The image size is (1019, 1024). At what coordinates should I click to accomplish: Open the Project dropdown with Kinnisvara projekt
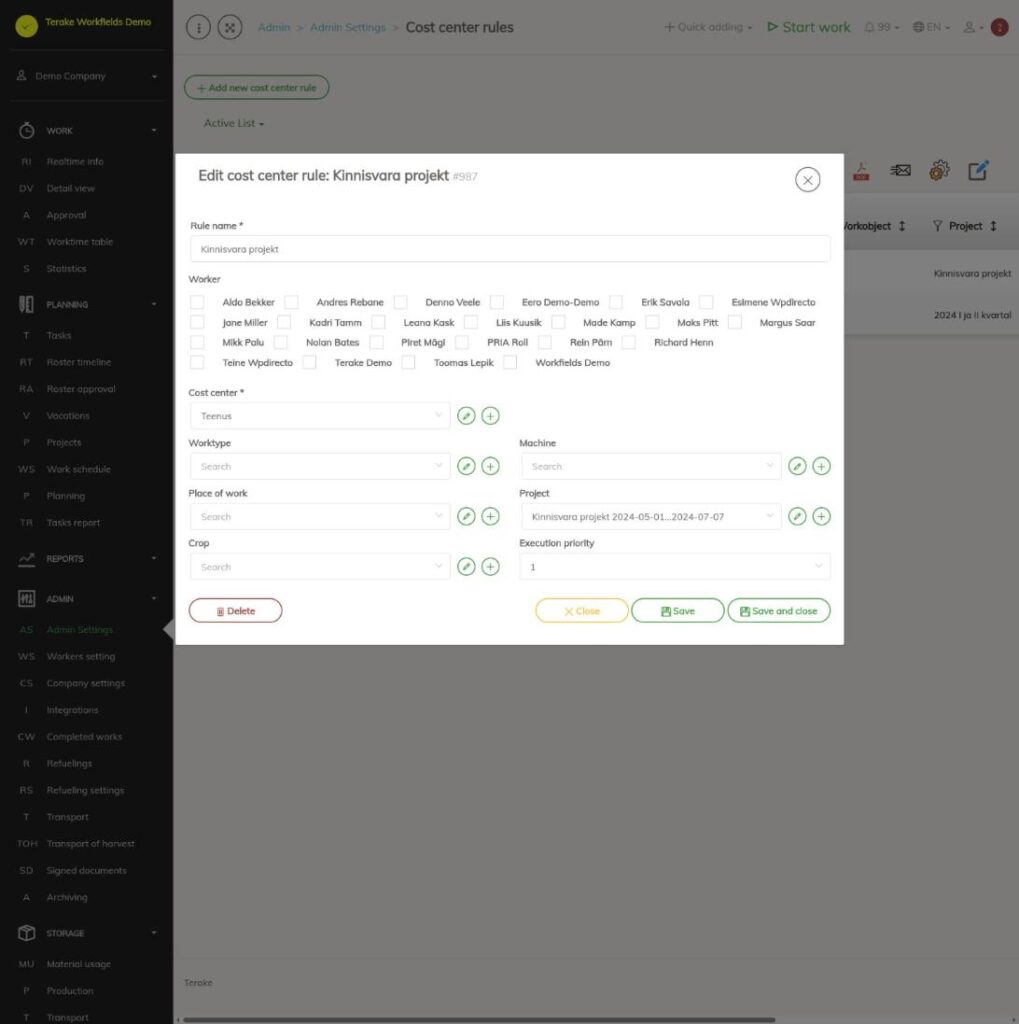tap(651, 516)
